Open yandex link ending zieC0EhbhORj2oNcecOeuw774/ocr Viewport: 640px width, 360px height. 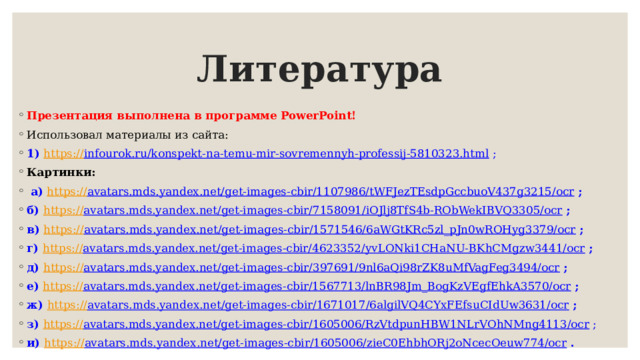click(305, 343)
